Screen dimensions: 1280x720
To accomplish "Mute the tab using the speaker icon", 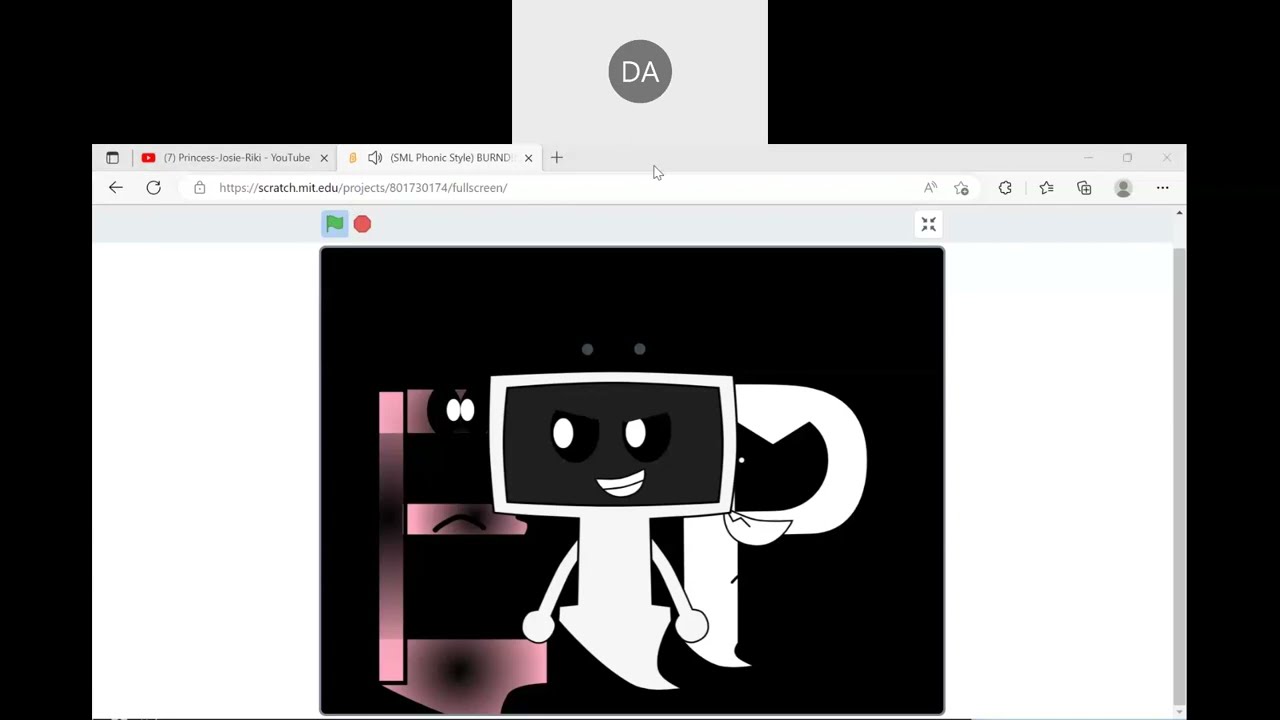I will click(375, 158).
